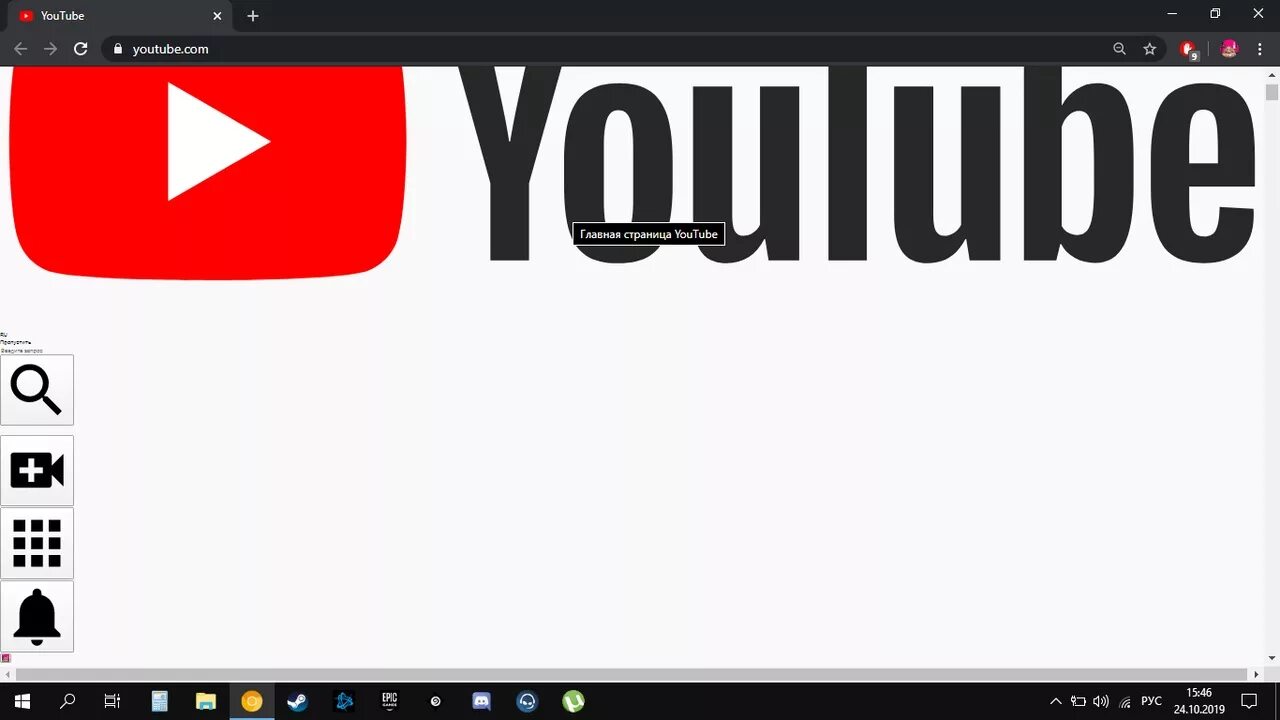Image resolution: width=1280 pixels, height=720 pixels.
Task: Show hidden system tray icons
Action: click(x=1055, y=701)
